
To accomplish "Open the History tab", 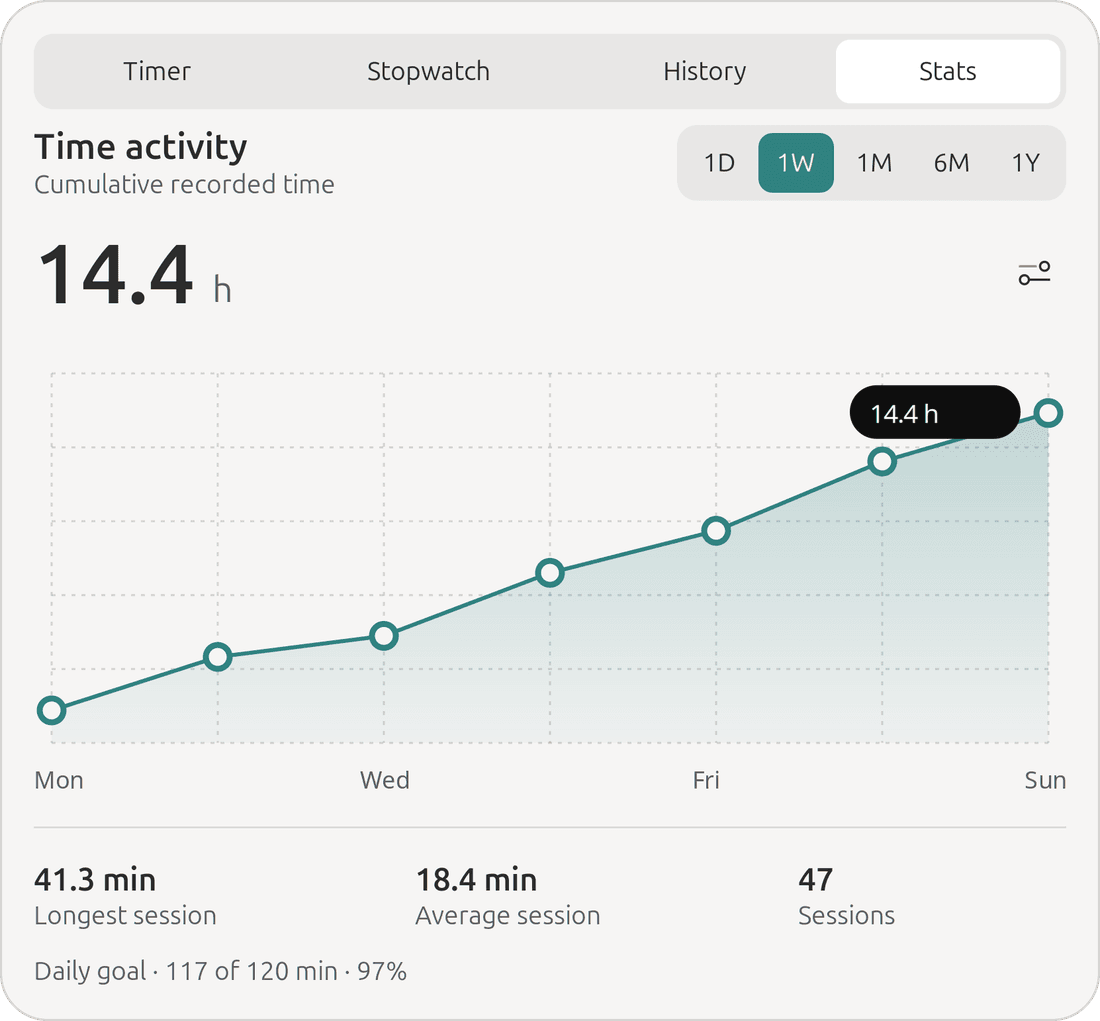I will click(x=704, y=72).
